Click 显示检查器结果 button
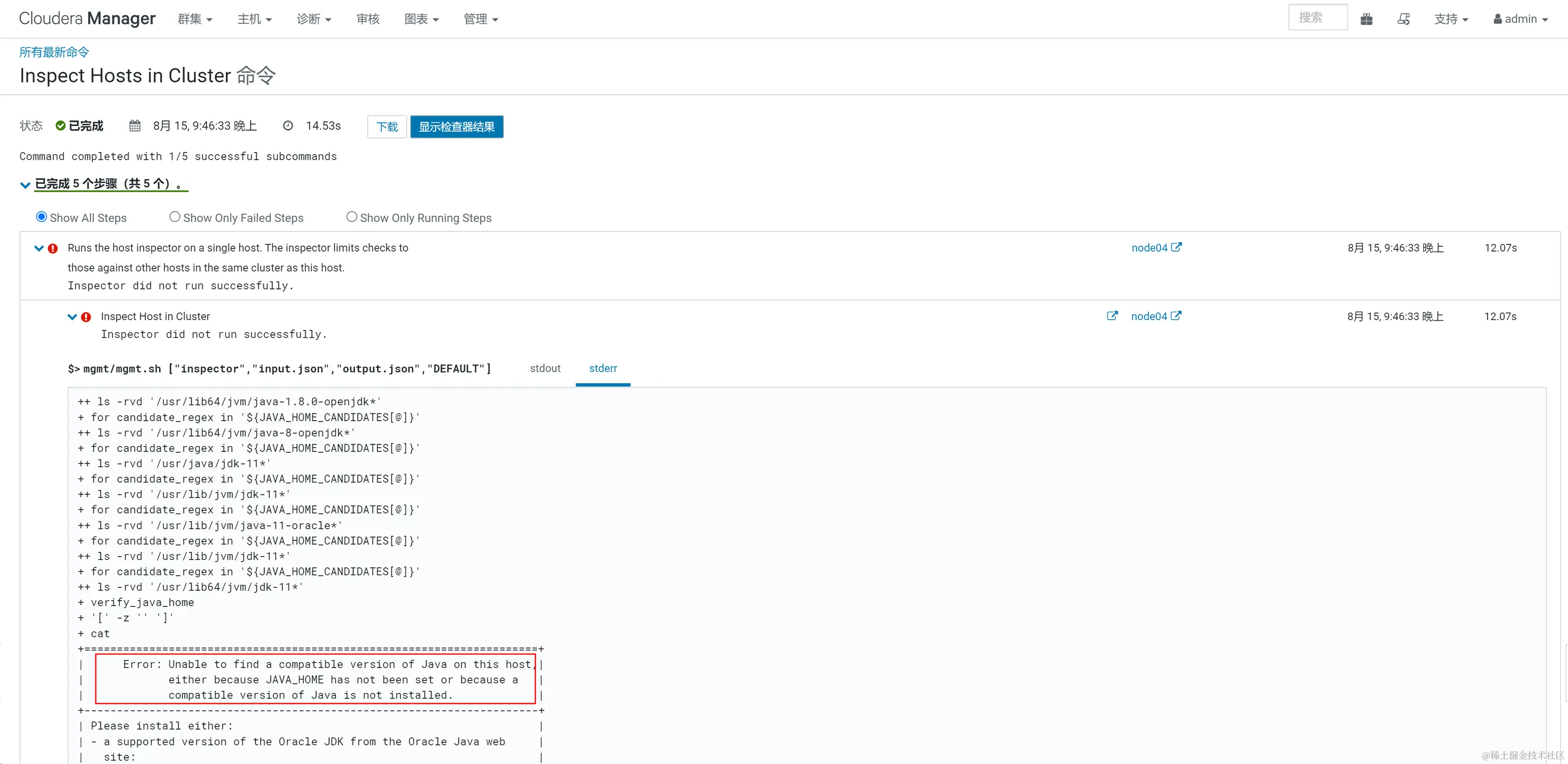This screenshot has height=764, width=1568. click(456, 127)
